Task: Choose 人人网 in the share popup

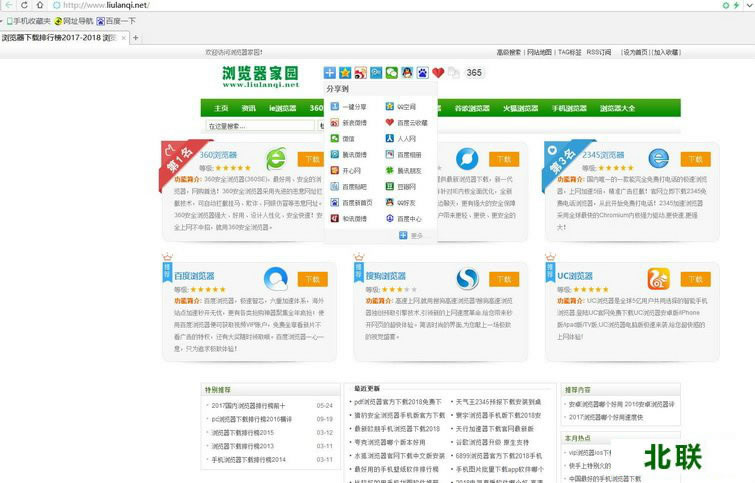Action: coord(401,139)
